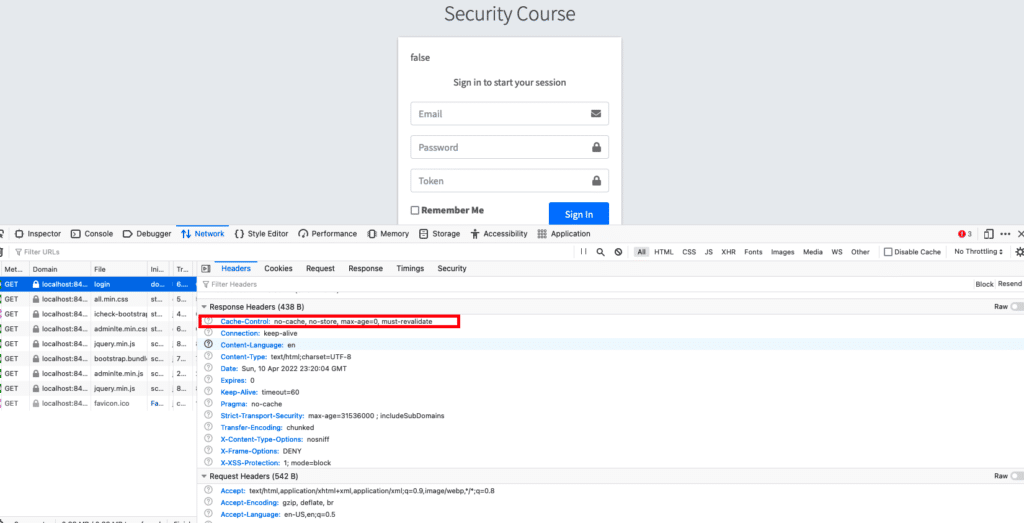Enable the Disable Cache checkbox

pos(888,252)
